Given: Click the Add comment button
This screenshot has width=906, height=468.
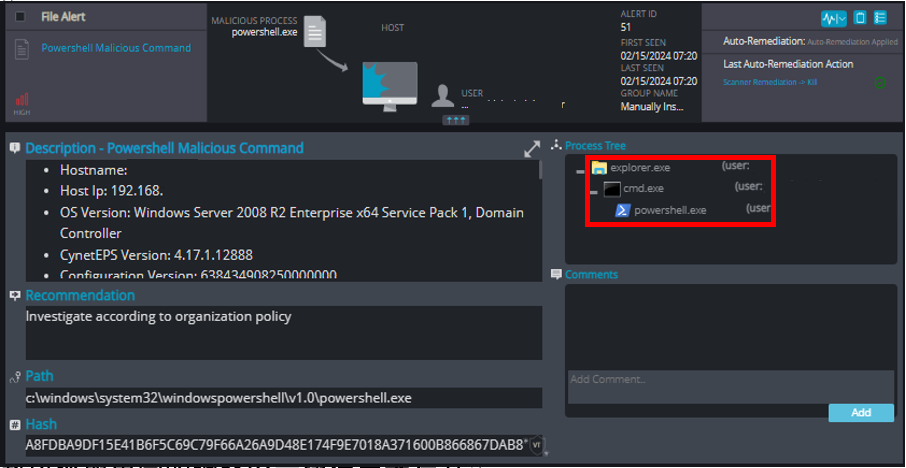Looking at the screenshot, I should pyautogui.click(x=861, y=413).
